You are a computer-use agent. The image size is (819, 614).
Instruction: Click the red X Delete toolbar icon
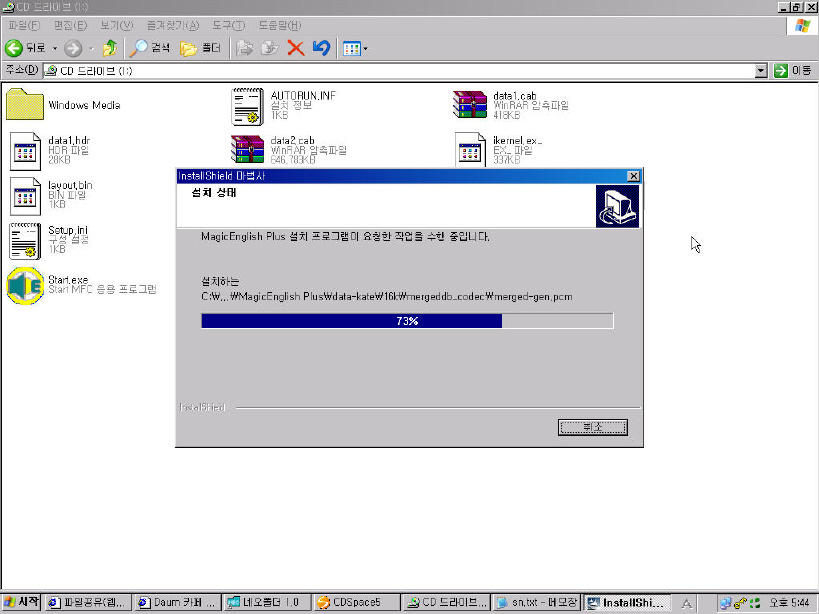click(296, 49)
